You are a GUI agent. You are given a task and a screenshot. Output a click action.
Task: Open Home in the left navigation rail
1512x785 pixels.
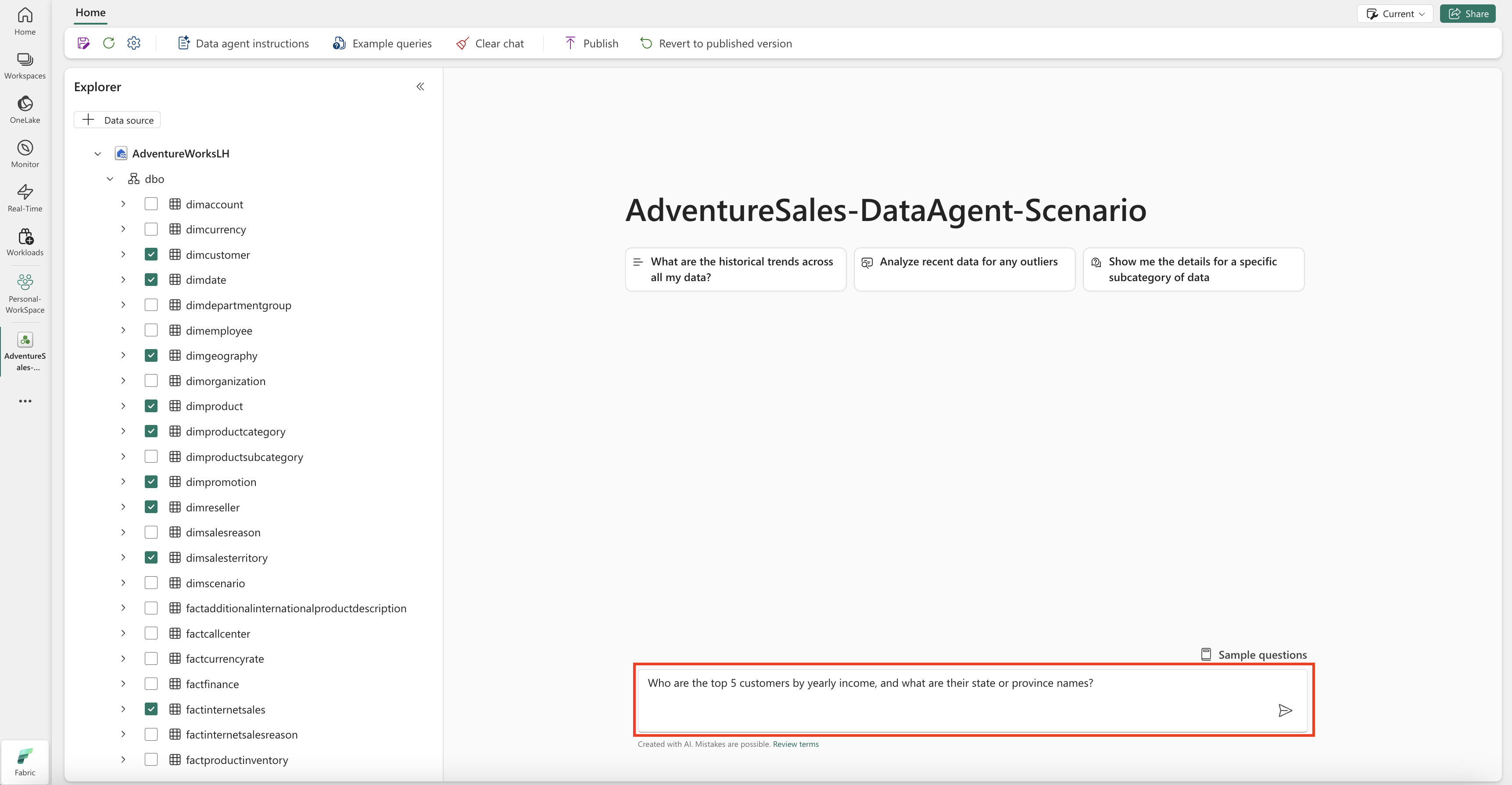(x=25, y=21)
